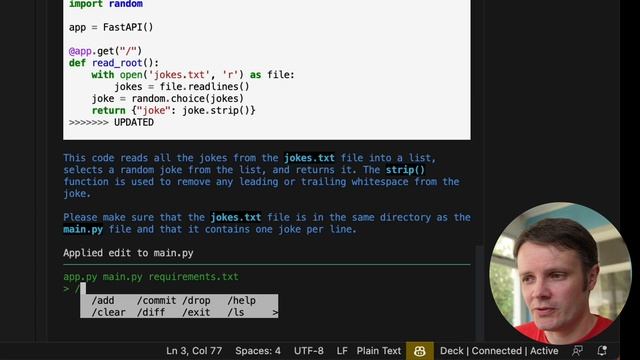
Task: Choose /ls from command suggestions
Action: pyautogui.click(x=236, y=312)
